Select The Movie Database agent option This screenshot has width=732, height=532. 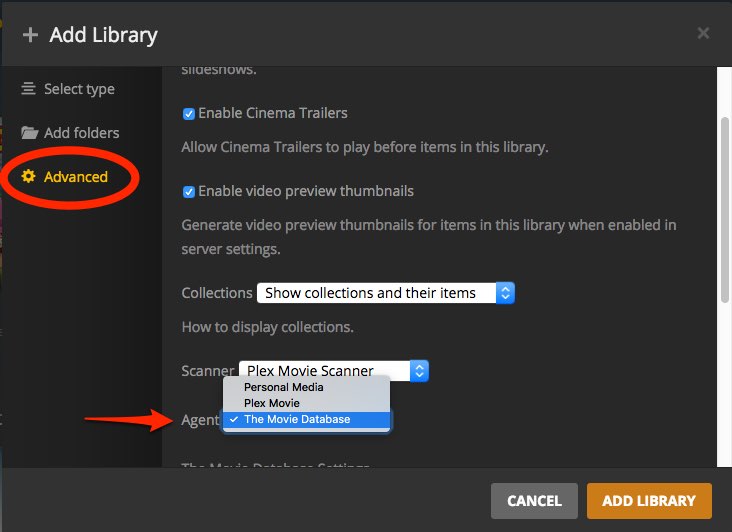click(306, 419)
